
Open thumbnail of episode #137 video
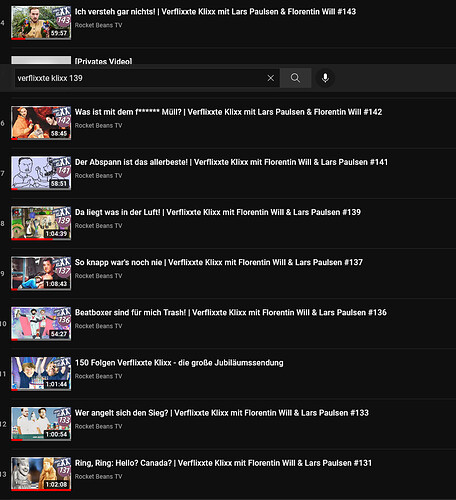[x=41, y=274]
